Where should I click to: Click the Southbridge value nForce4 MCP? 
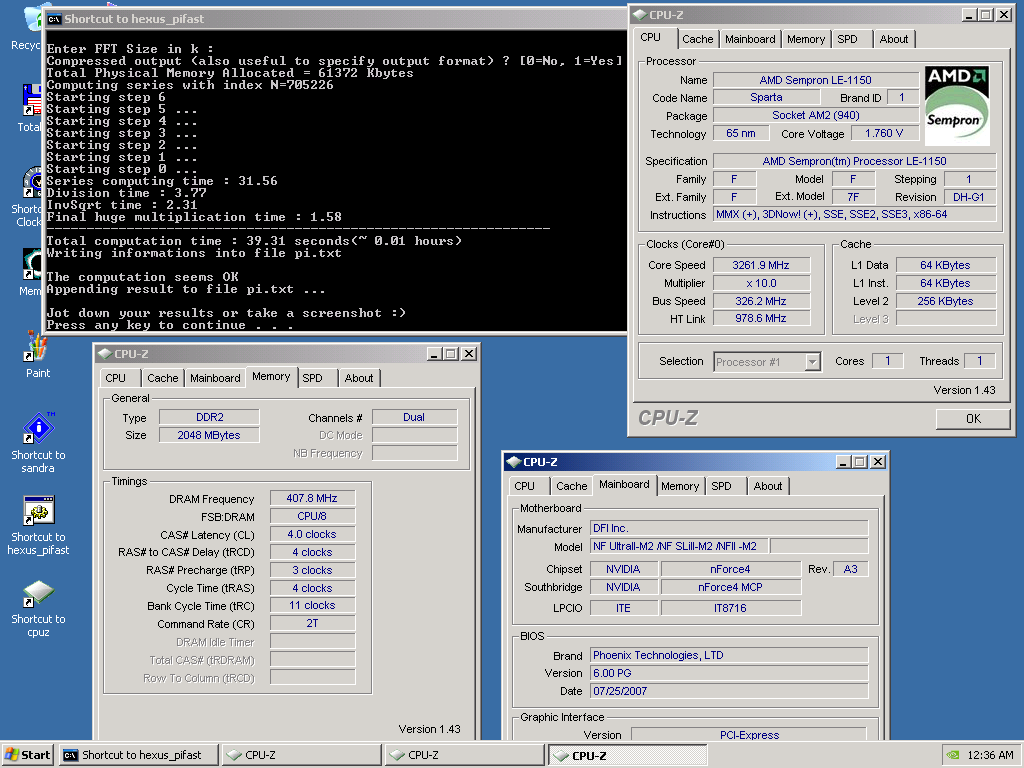[x=730, y=587]
